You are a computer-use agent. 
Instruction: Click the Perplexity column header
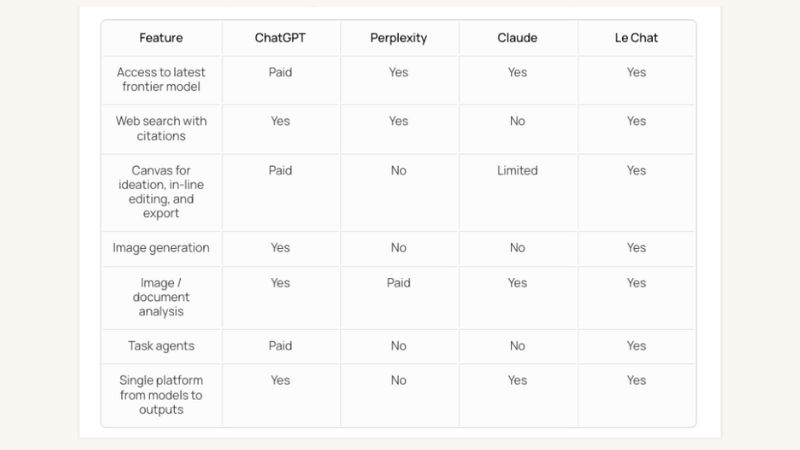[x=399, y=38]
